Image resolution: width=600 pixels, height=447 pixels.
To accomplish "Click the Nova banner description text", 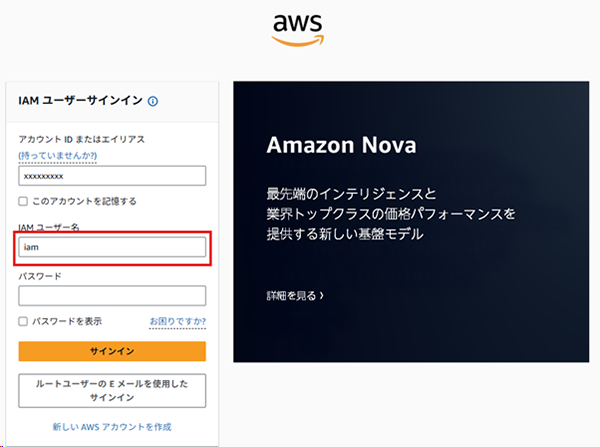I will [x=391, y=214].
